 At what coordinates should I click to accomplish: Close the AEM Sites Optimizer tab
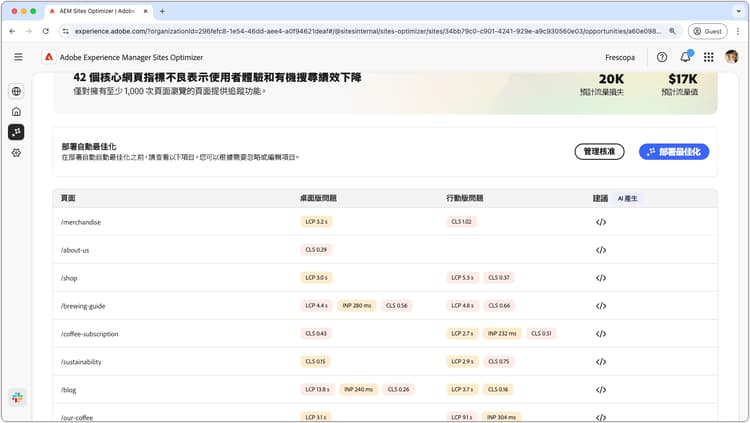(x=145, y=11)
